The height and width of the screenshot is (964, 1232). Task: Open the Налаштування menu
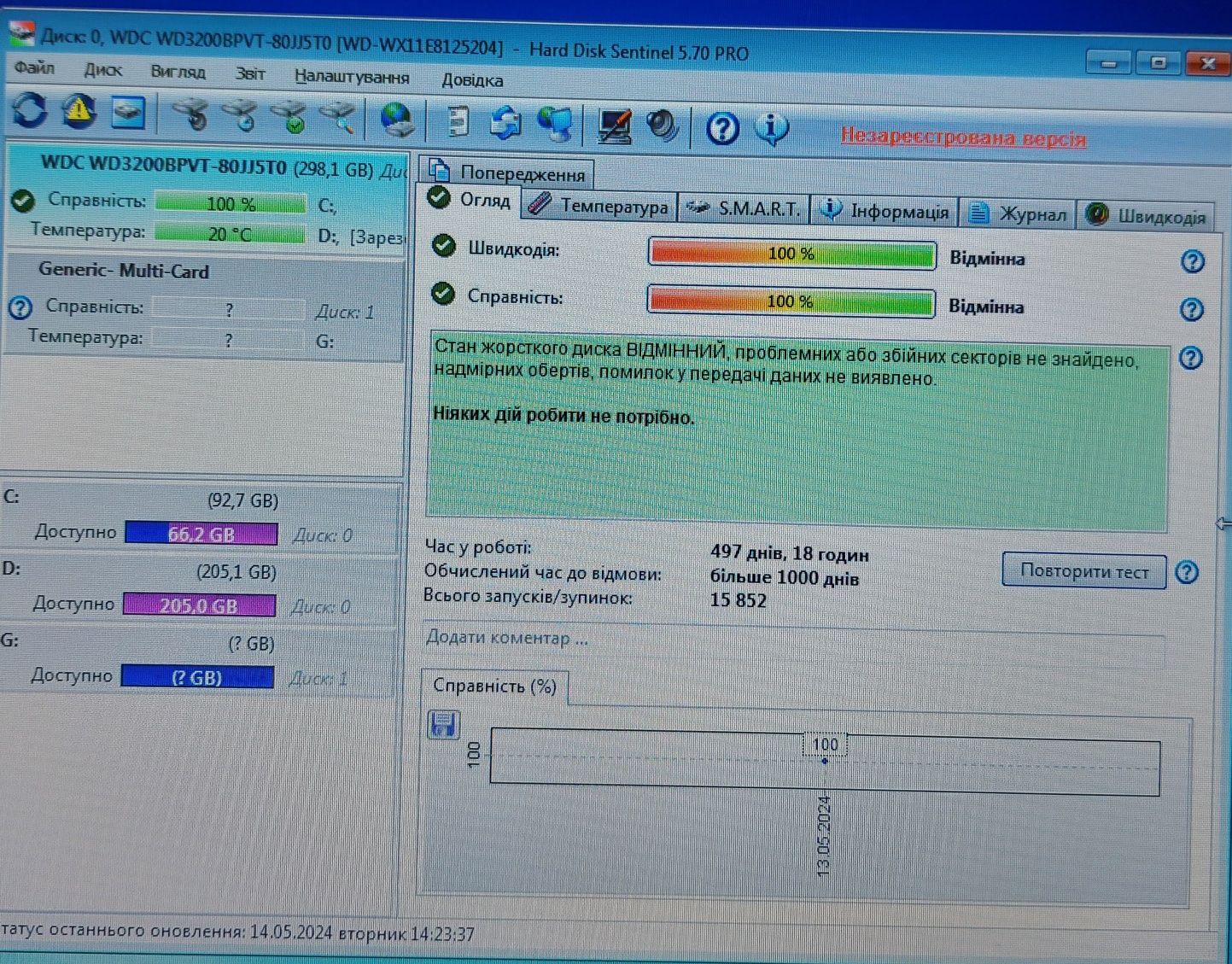point(352,77)
